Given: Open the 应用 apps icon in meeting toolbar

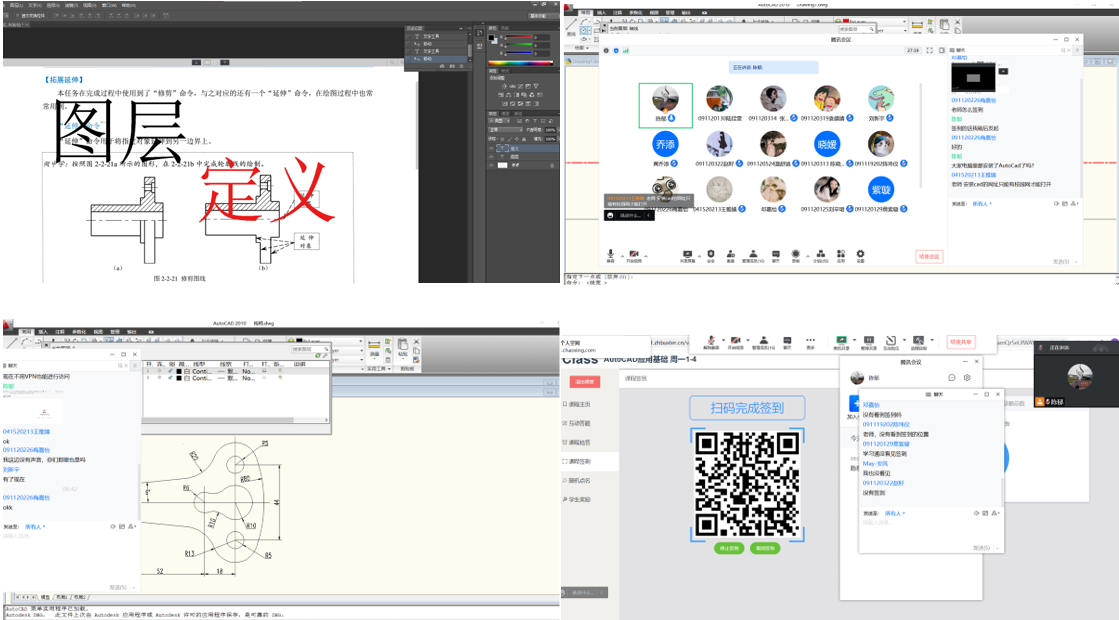Looking at the screenshot, I should tap(841, 255).
